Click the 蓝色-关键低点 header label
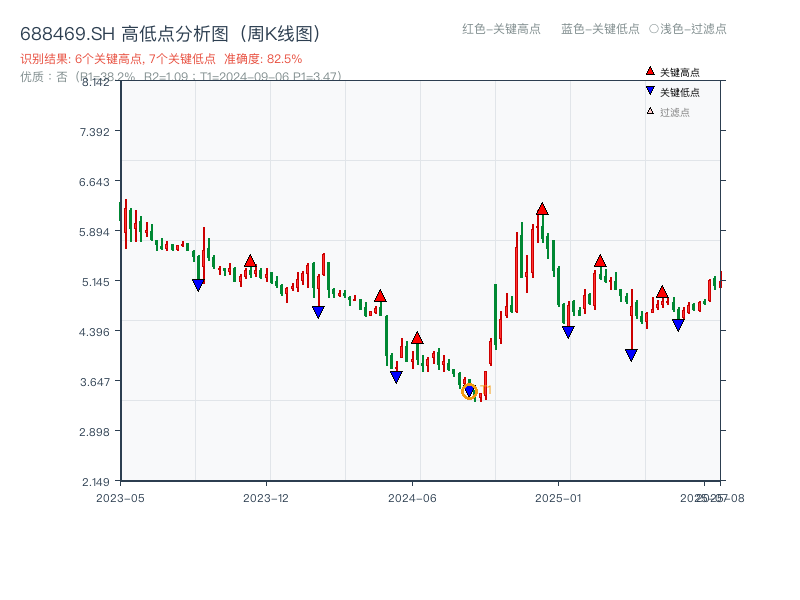Screen dimensions: 800x600 pos(600,29)
